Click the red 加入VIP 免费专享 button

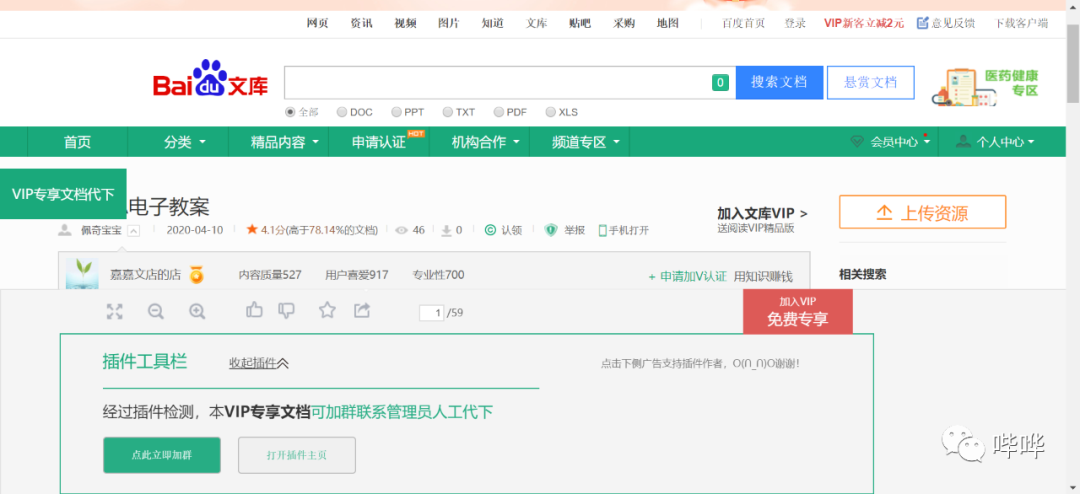(x=798, y=311)
